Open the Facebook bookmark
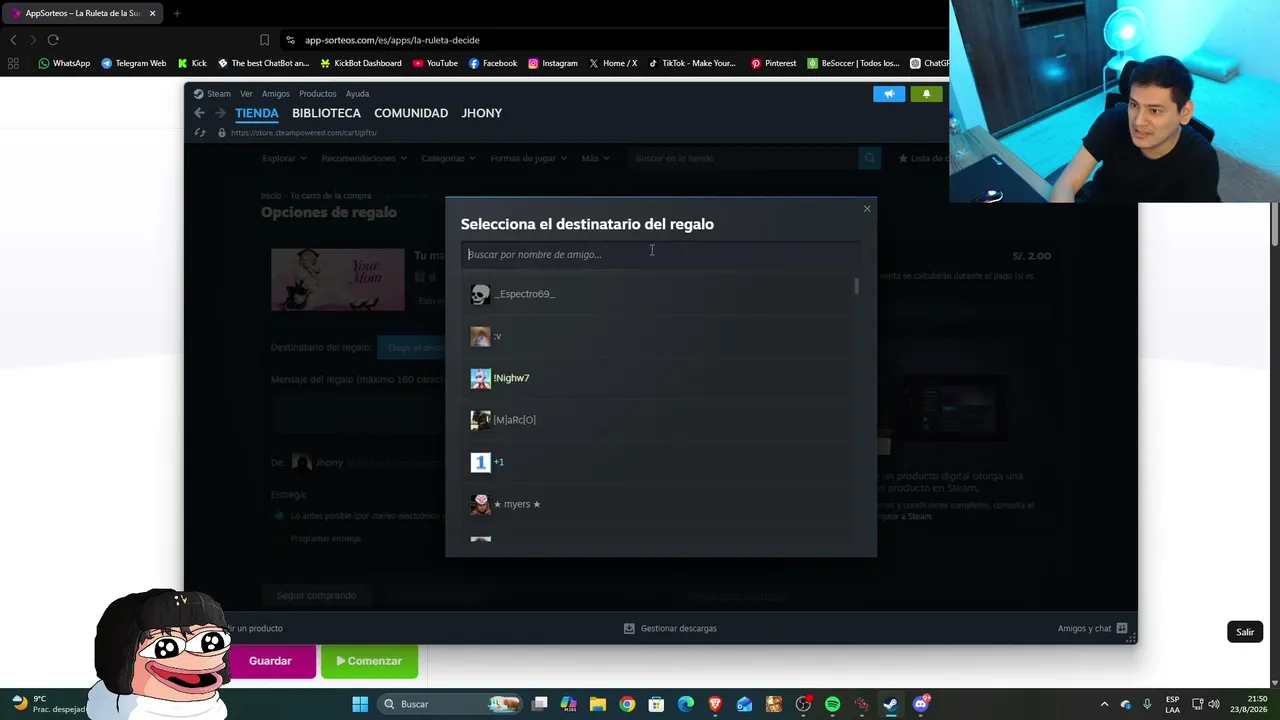 coord(493,63)
